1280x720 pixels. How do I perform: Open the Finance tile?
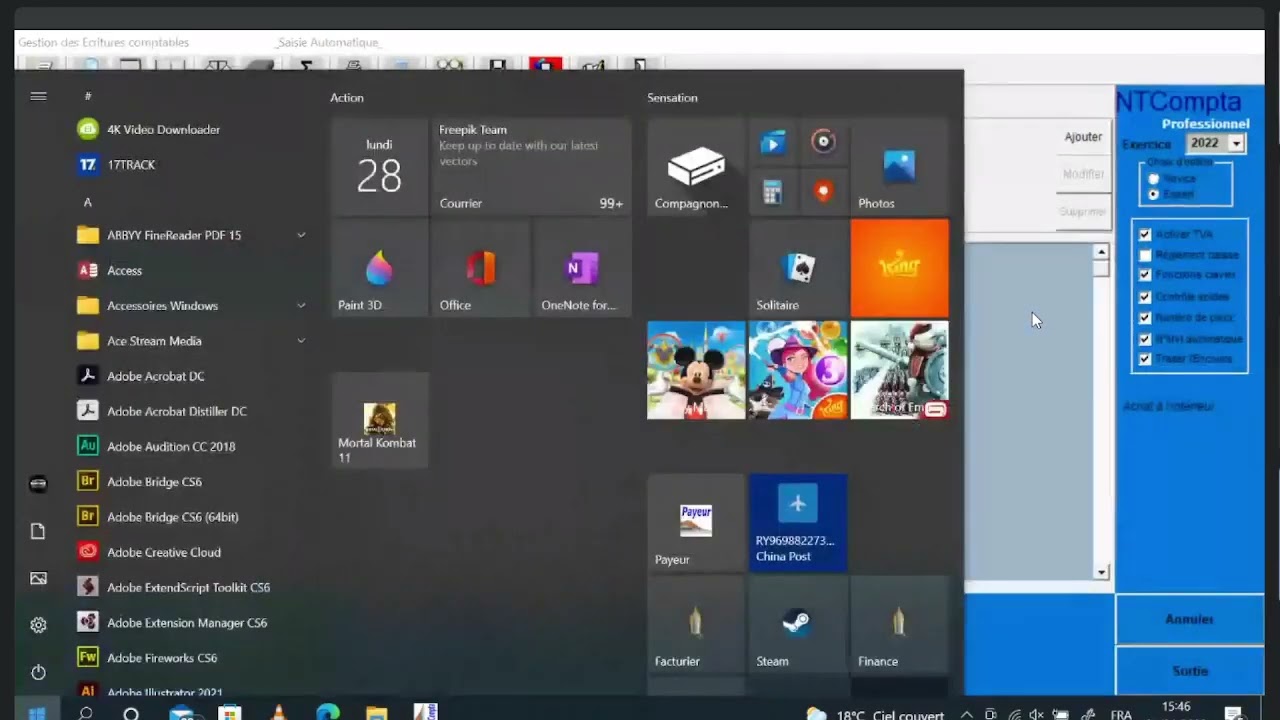pyautogui.click(x=899, y=624)
